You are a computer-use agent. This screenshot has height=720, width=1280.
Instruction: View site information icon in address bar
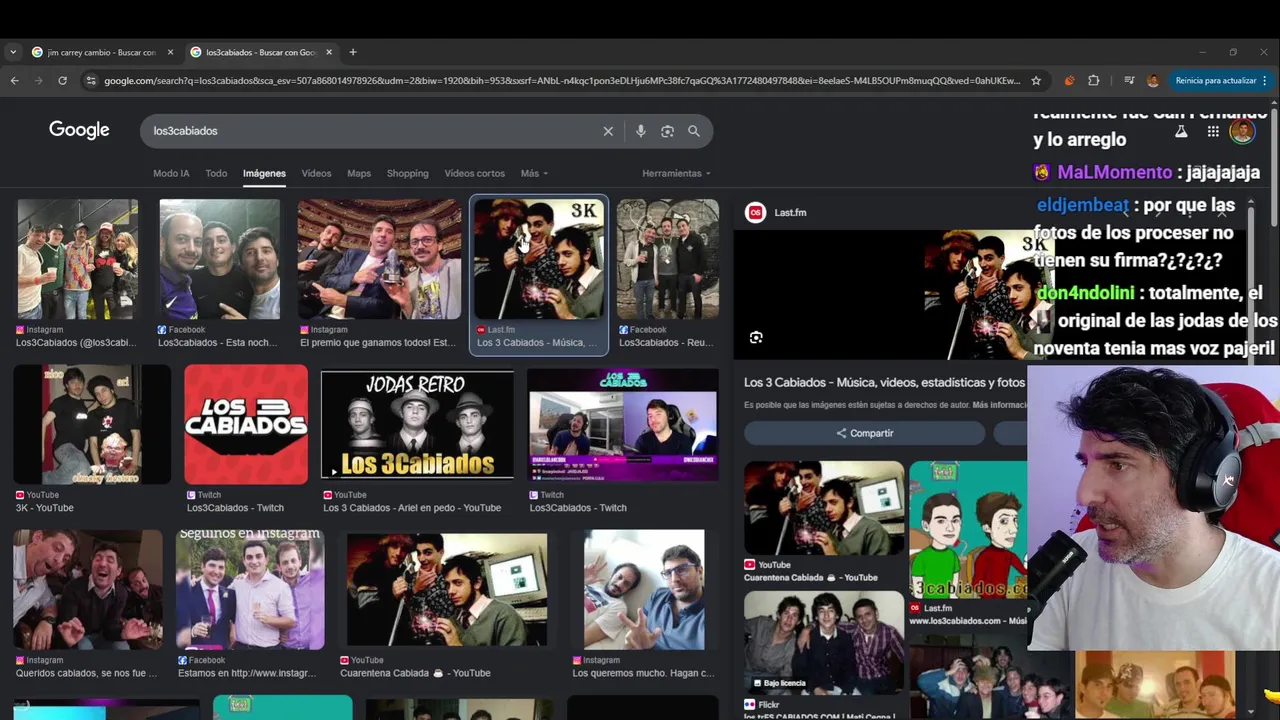(x=91, y=80)
